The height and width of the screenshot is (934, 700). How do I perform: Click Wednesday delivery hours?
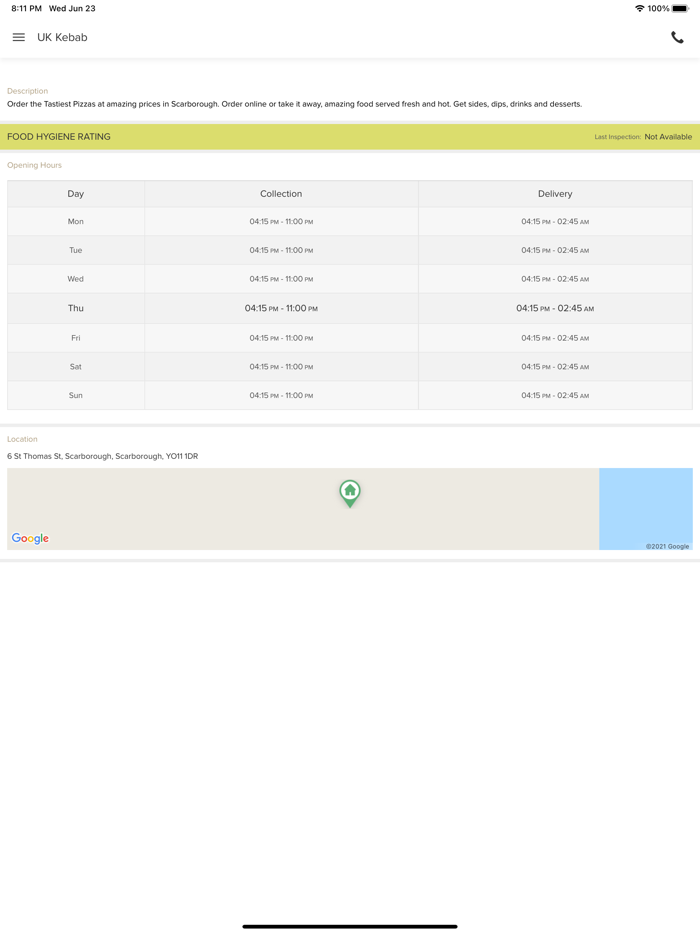[x=555, y=279]
